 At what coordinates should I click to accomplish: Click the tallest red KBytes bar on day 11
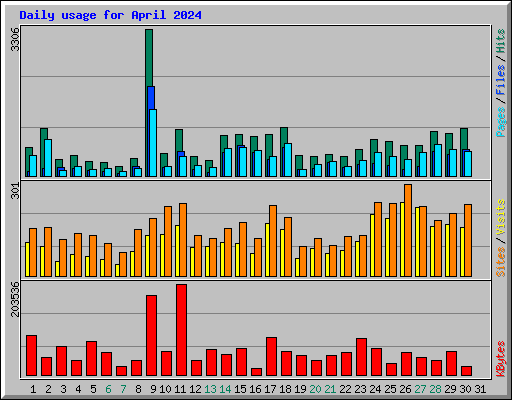(181, 330)
